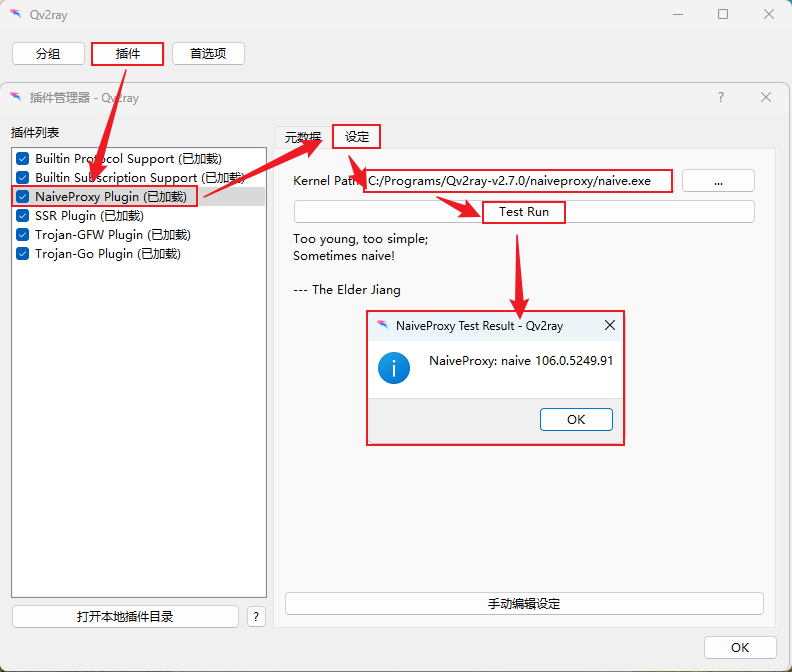792x672 pixels.
Task: Open the 设定 tab
Action: (357, 137)
